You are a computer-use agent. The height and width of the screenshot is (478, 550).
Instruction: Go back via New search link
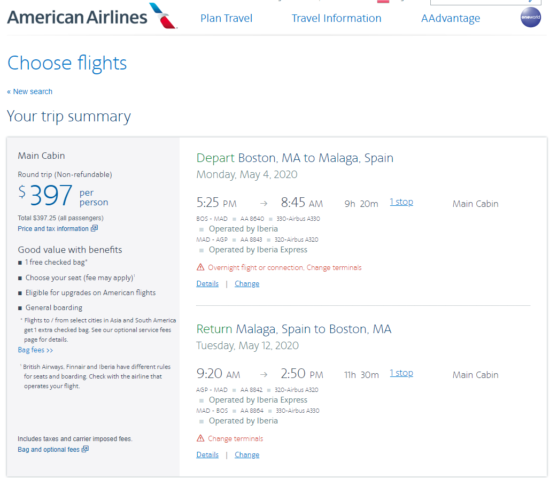pyautogui.click(x=30, y=92)
